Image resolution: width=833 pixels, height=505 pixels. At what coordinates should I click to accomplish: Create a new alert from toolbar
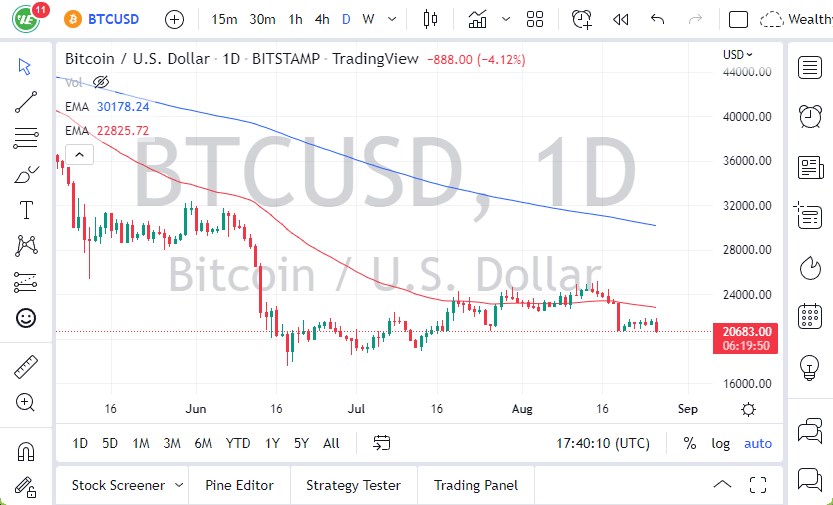click(x=582, y=19)
